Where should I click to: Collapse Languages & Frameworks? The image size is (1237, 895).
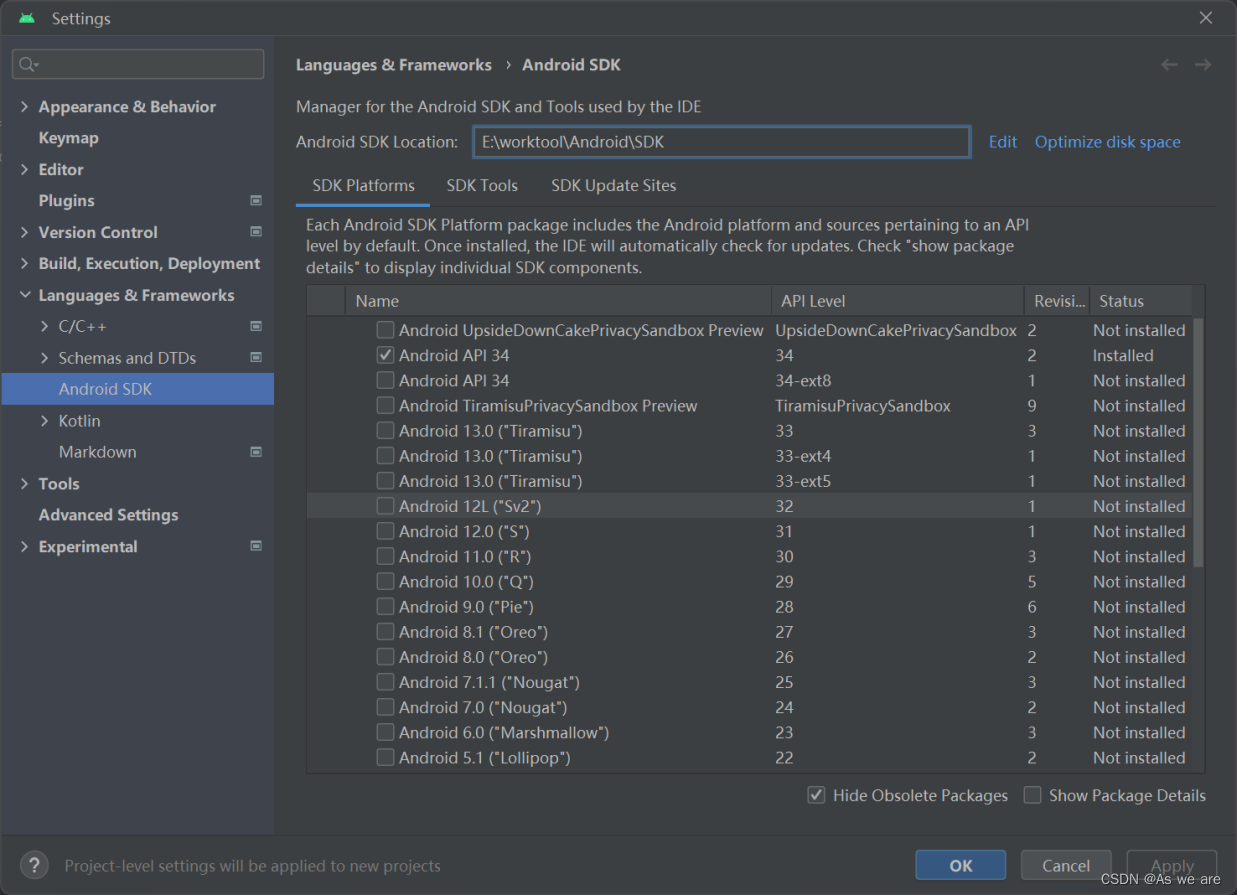(24, 295)
